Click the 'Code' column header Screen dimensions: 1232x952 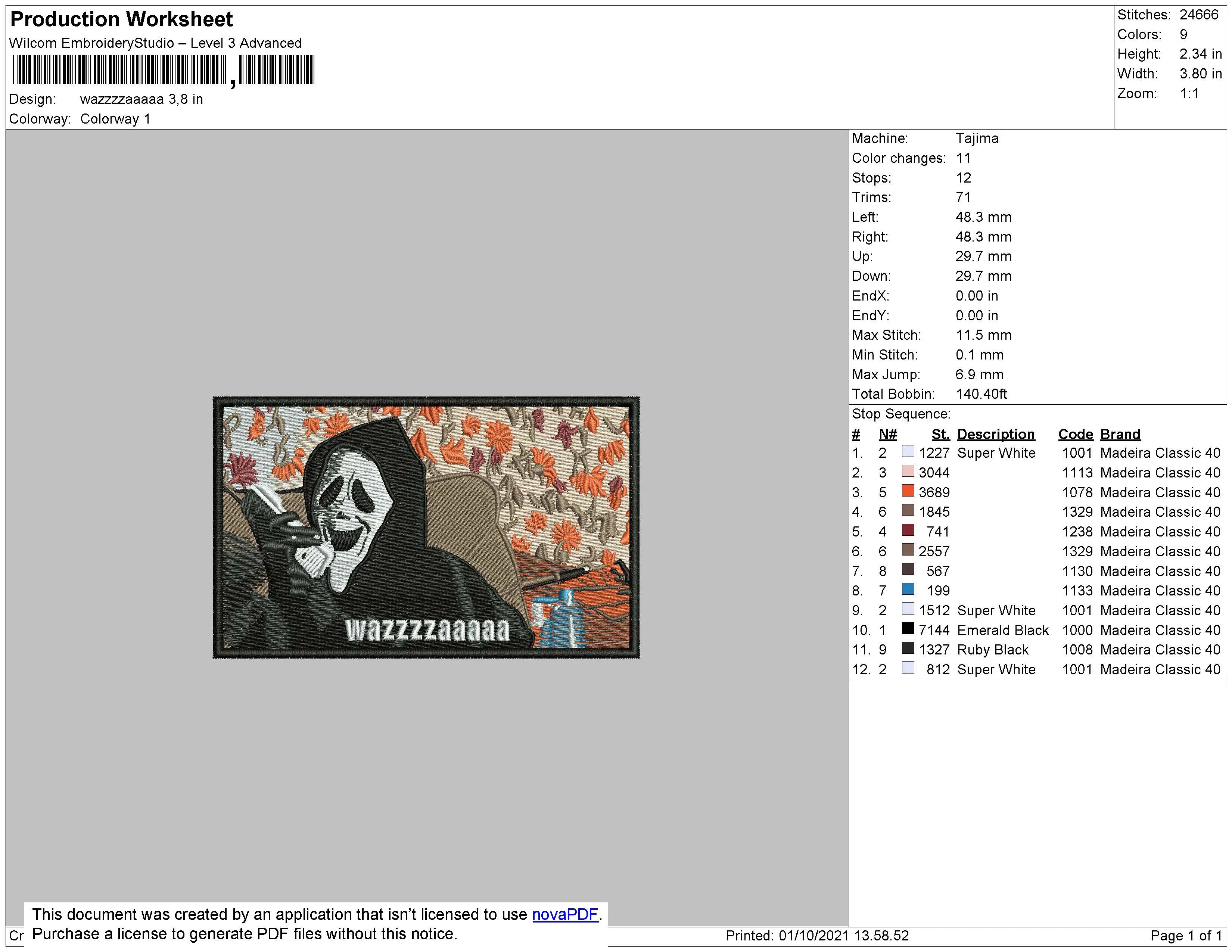point(1075,434)
